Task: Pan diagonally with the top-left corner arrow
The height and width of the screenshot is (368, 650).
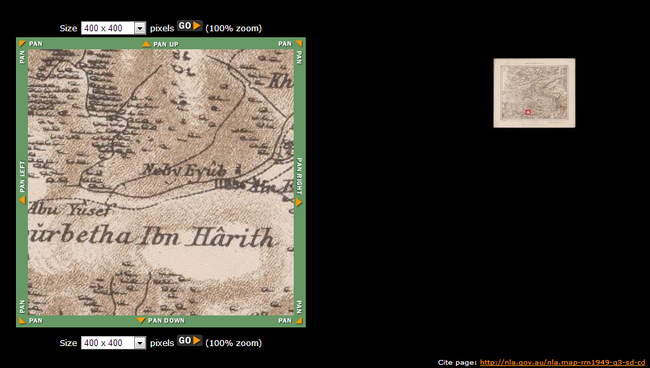Action: [x=22, y=44]
